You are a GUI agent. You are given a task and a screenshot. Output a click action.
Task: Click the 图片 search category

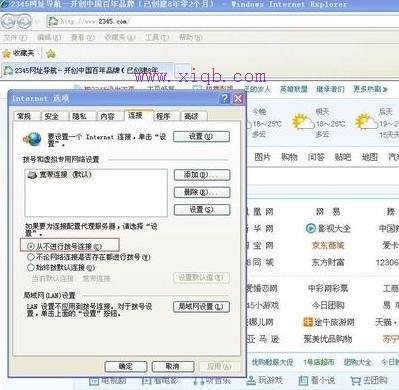[262, 157]
